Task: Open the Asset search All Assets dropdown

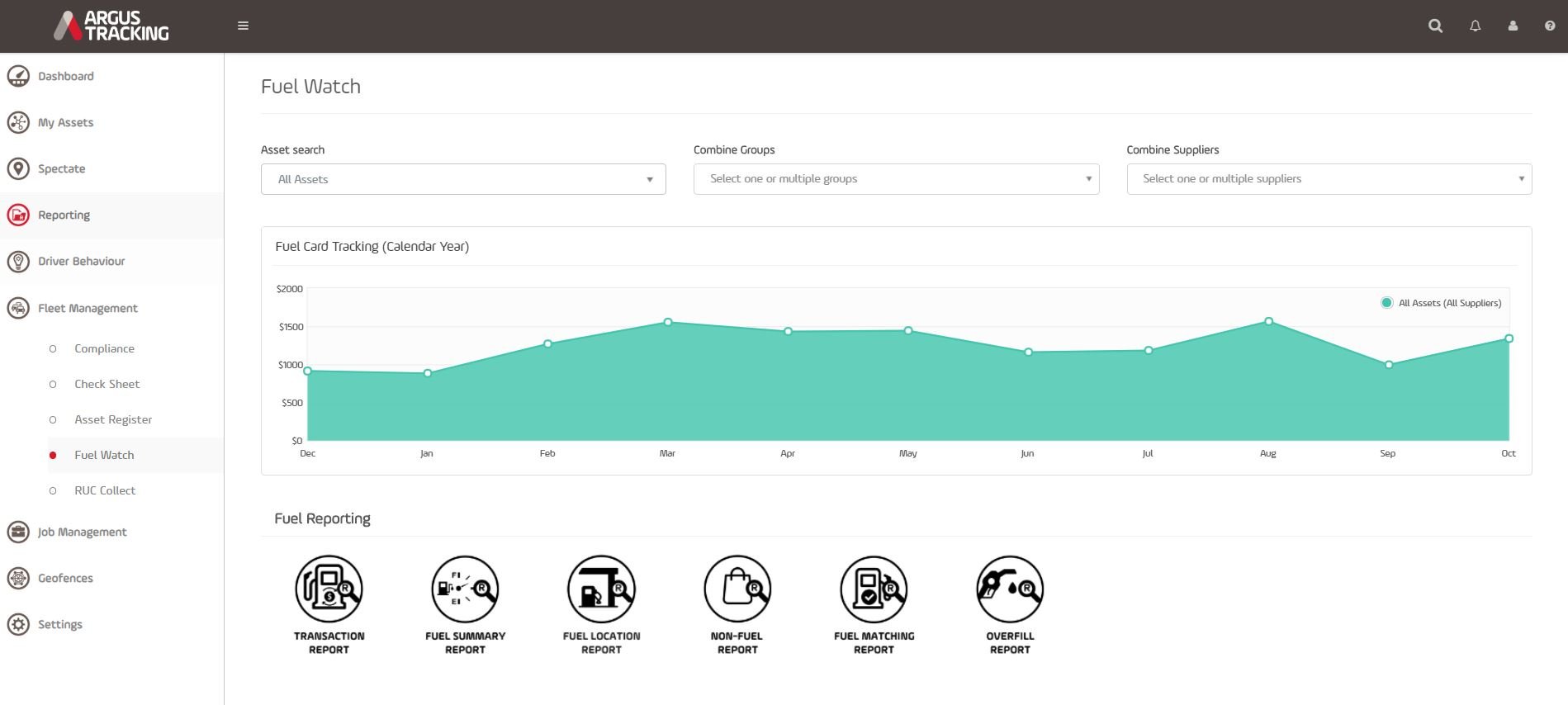Action: pos(463,179)
